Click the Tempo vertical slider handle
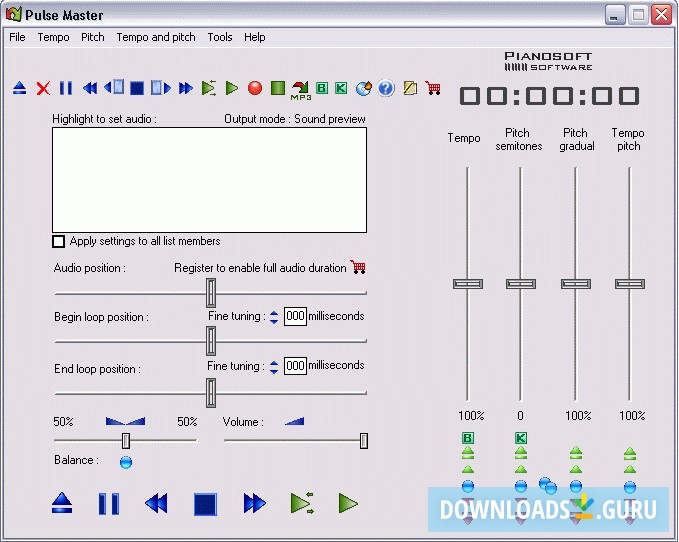Screen dimensions: 679x542 coord(468,284)
